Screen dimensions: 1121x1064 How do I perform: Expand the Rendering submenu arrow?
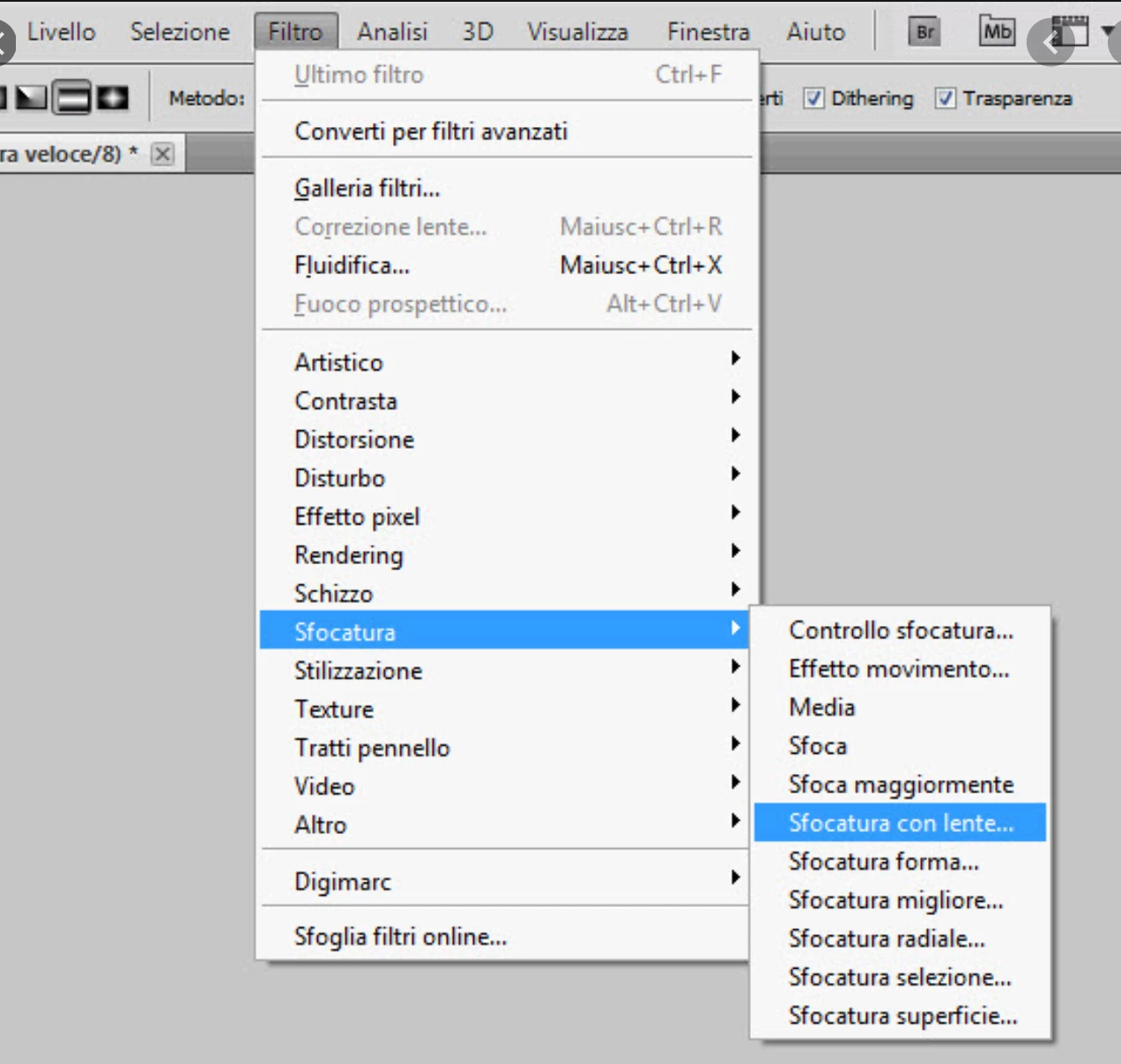[735, 551]
